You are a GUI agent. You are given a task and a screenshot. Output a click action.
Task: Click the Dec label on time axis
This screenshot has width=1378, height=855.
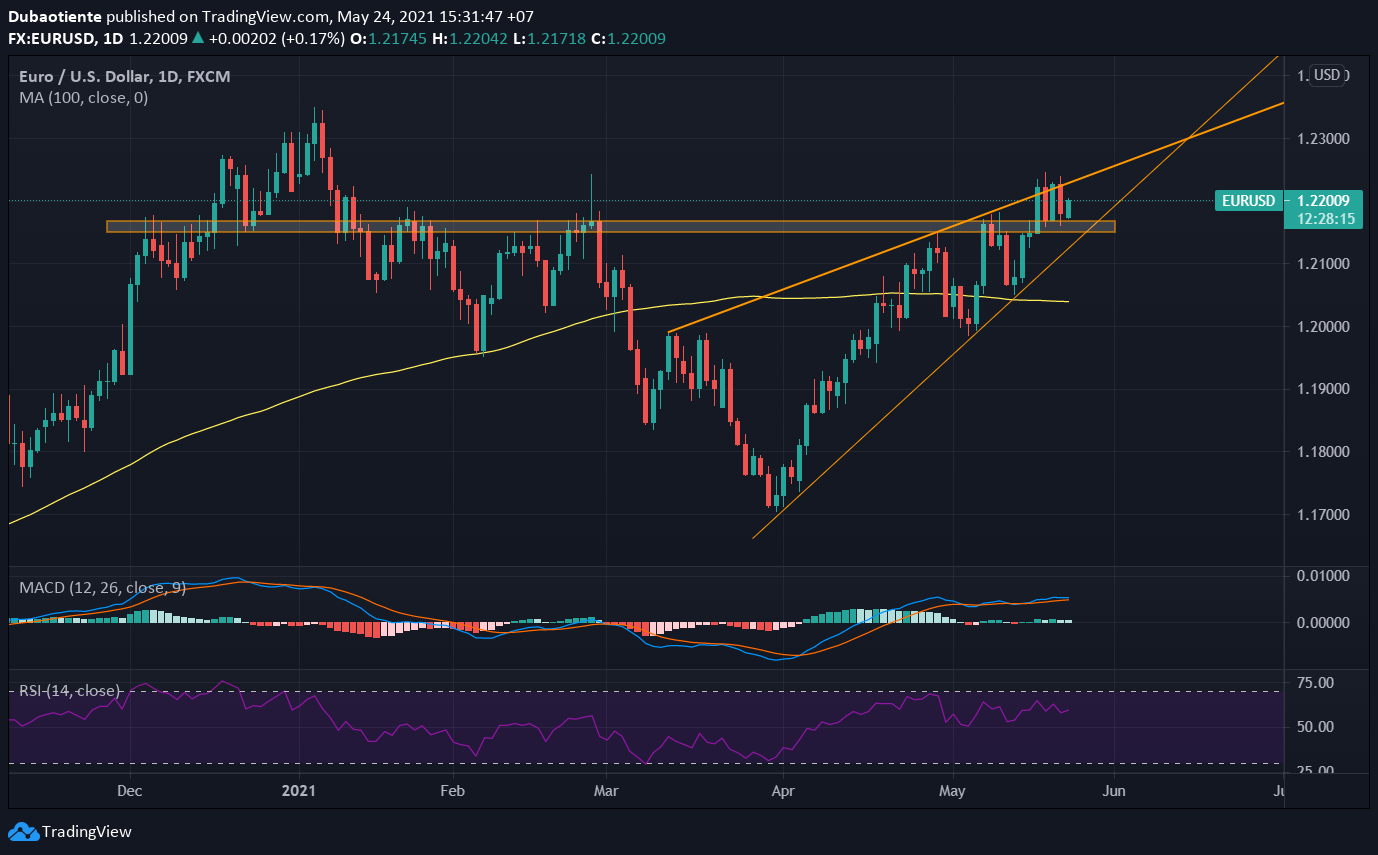tap(130, 791)
